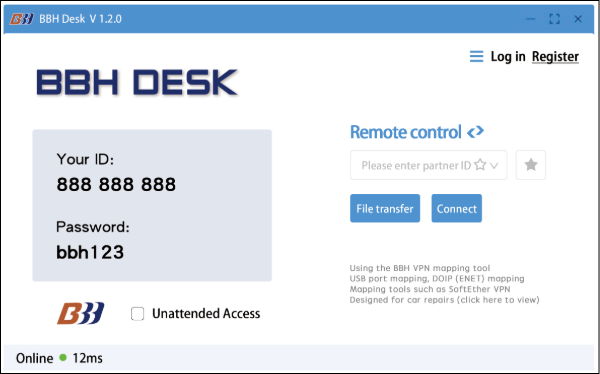Maximize the BBH Desk window
The width and height of the screenshot is (600, 374).
(x=554, y=19)
